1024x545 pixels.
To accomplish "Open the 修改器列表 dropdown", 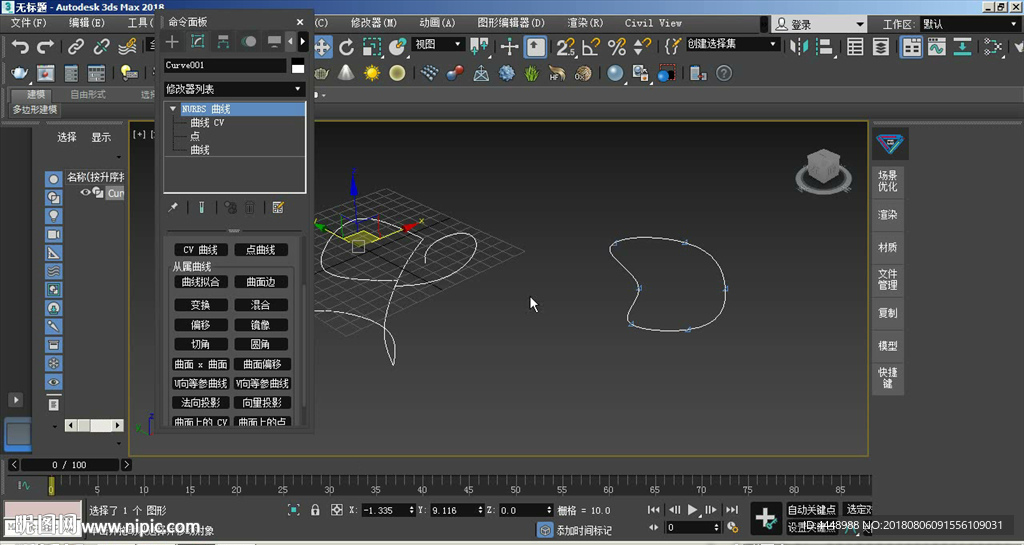I will click(x=234, y=89).
